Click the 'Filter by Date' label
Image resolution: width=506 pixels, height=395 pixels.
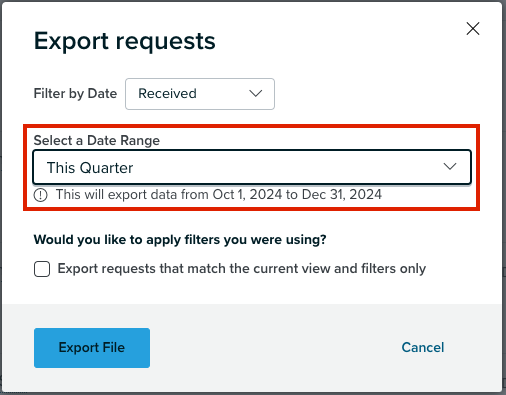(x=75, y=94)
